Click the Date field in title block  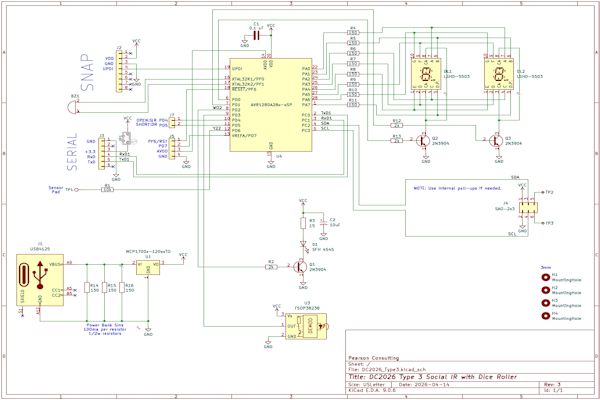[x=424, y=384]
